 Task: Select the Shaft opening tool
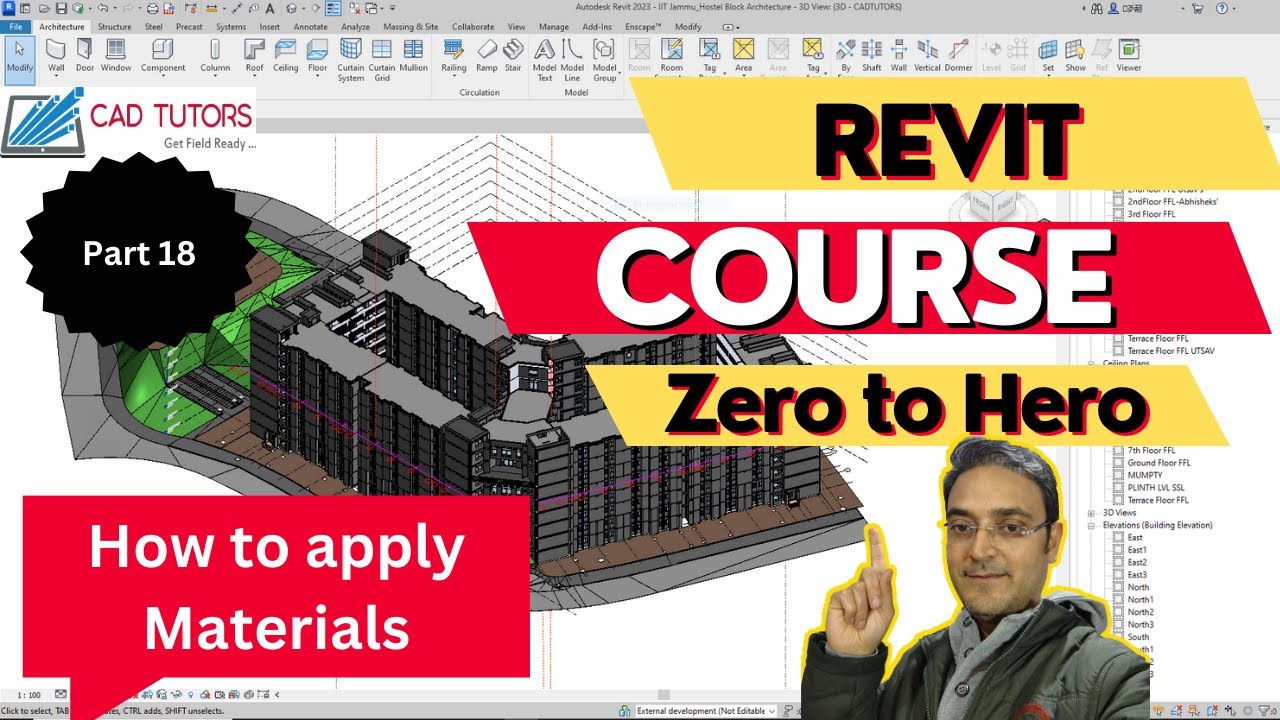click(872, 56)
